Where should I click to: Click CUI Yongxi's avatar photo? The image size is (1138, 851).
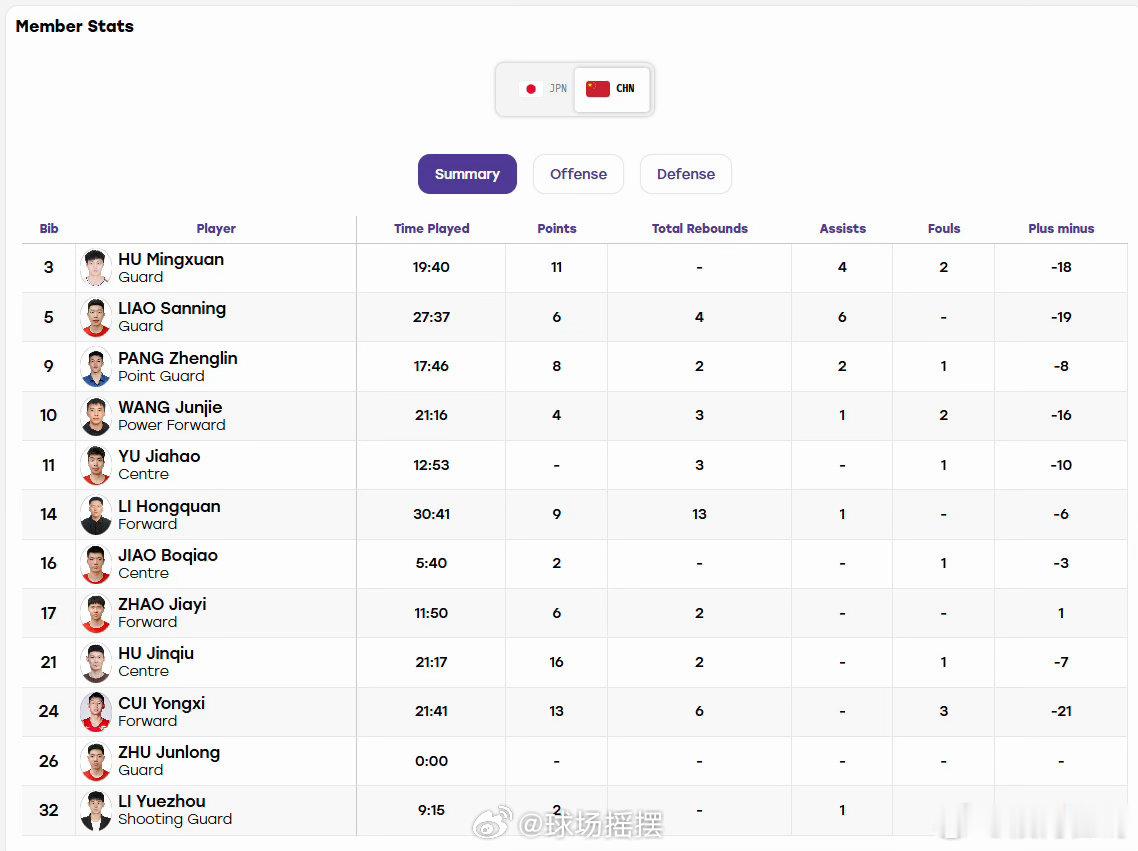[96, 712]
